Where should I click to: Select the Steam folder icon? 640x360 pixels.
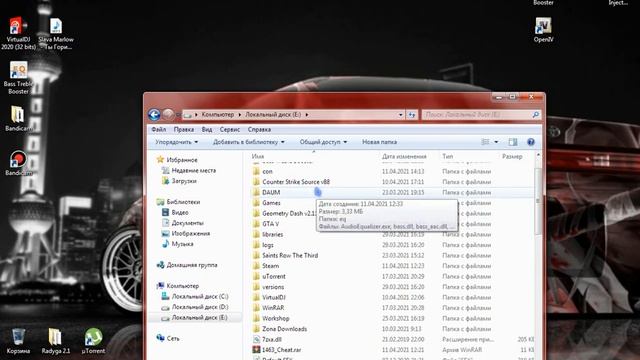[x=256, y=266]
